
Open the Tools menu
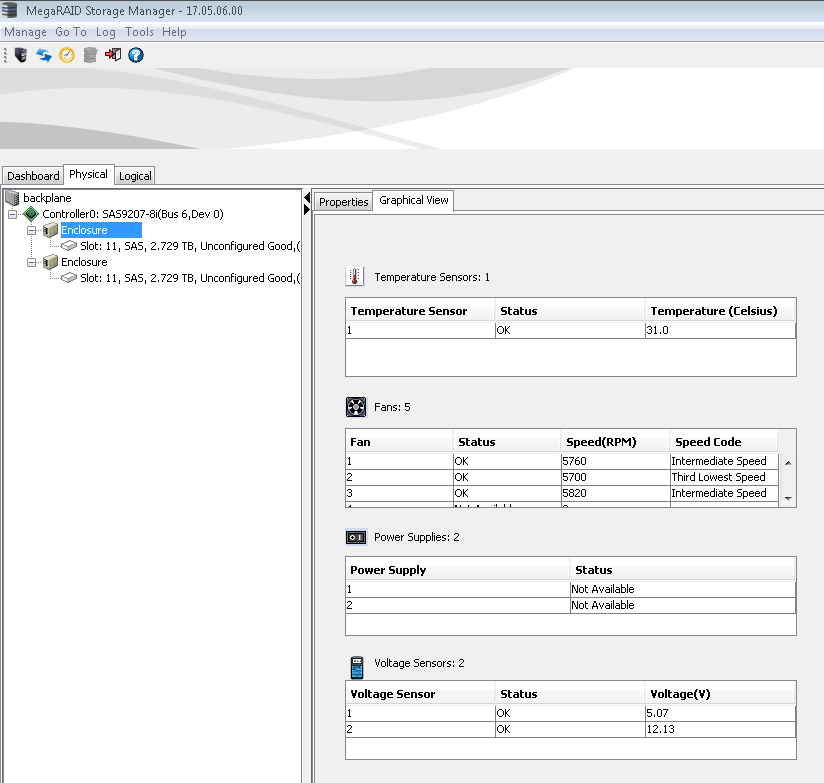point(139,32)
